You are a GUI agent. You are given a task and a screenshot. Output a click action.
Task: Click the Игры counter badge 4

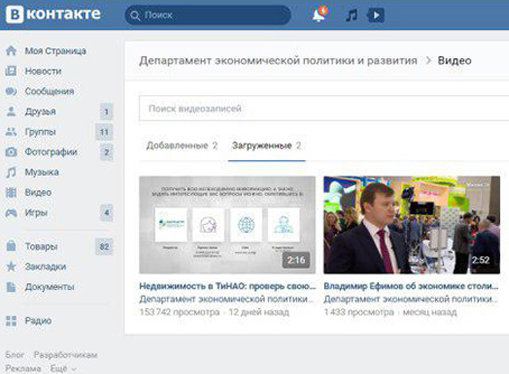[106, 213]
